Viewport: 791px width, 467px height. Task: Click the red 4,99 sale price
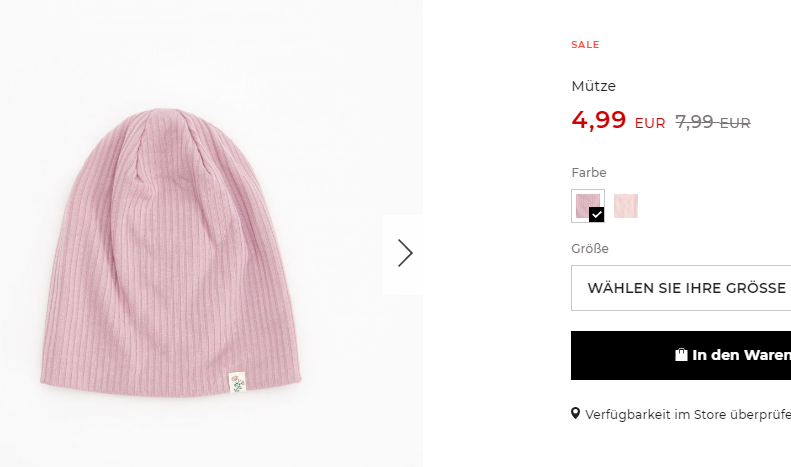[x=598, y=120]
